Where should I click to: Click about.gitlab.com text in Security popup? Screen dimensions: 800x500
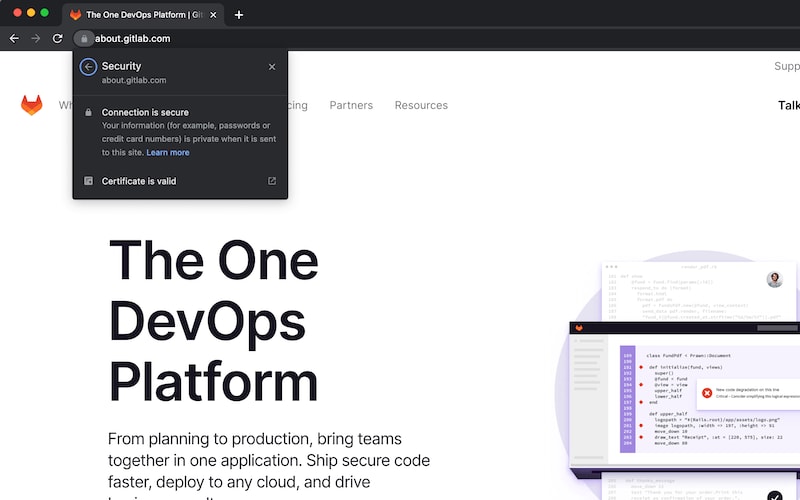click(x=134, y=81)
